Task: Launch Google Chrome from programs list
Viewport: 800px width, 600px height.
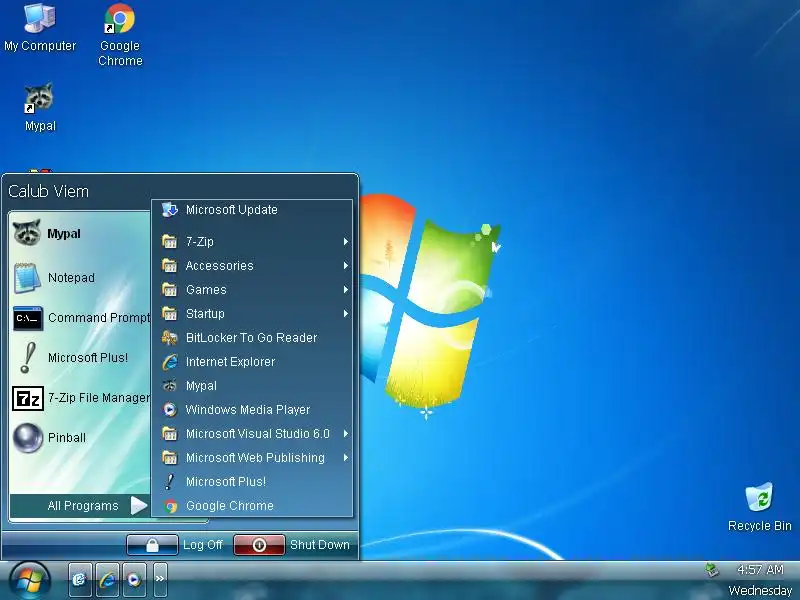Action: coord(252,506)
